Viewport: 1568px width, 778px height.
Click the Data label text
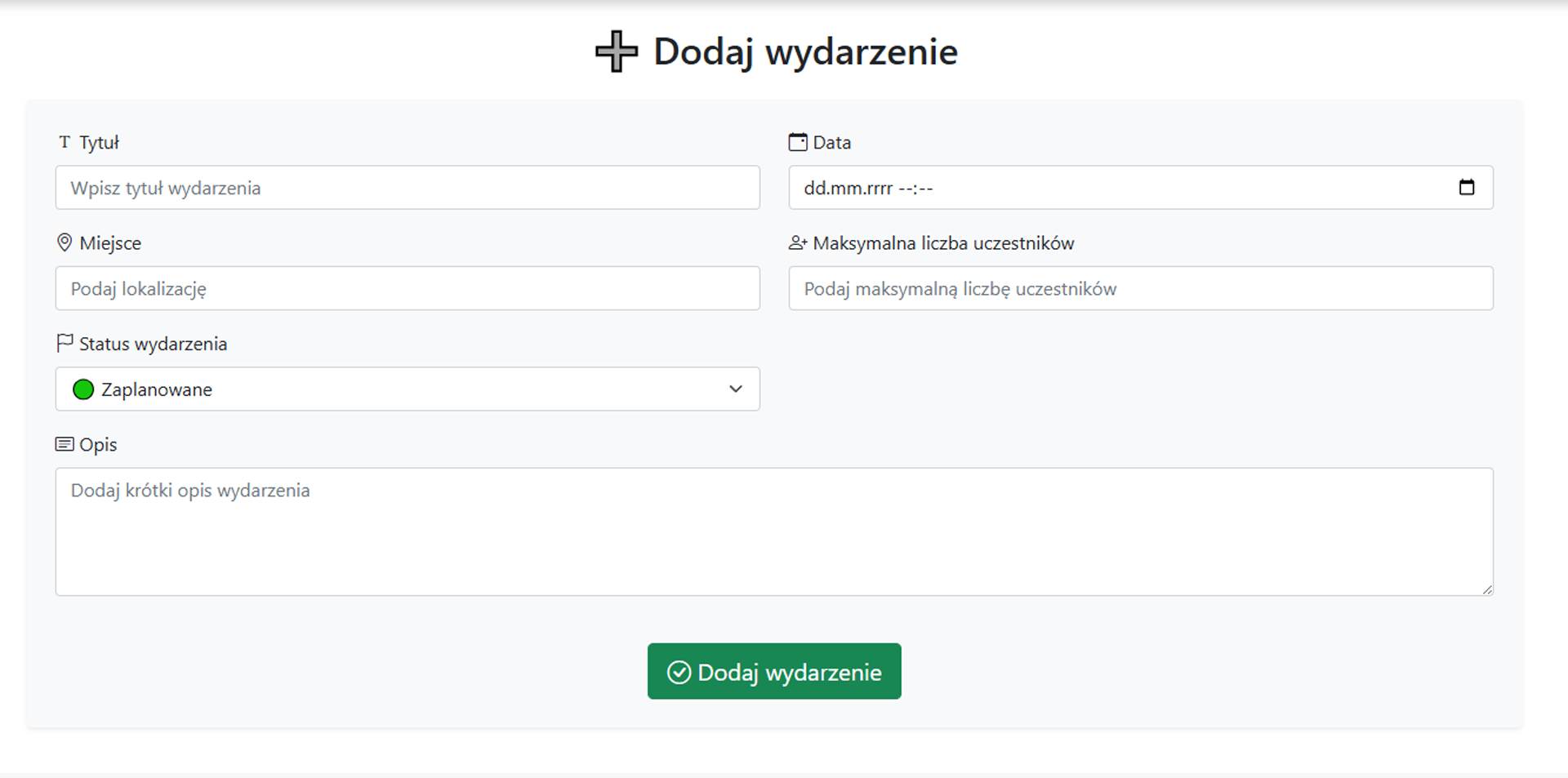tap(831, 142)
